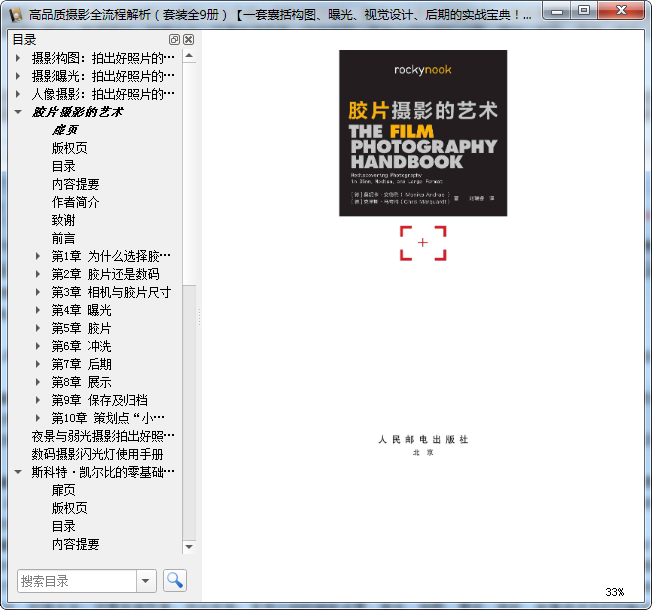
Task: Select 摄影构图：拍出好照片的… title
Action: pos(103,58)
